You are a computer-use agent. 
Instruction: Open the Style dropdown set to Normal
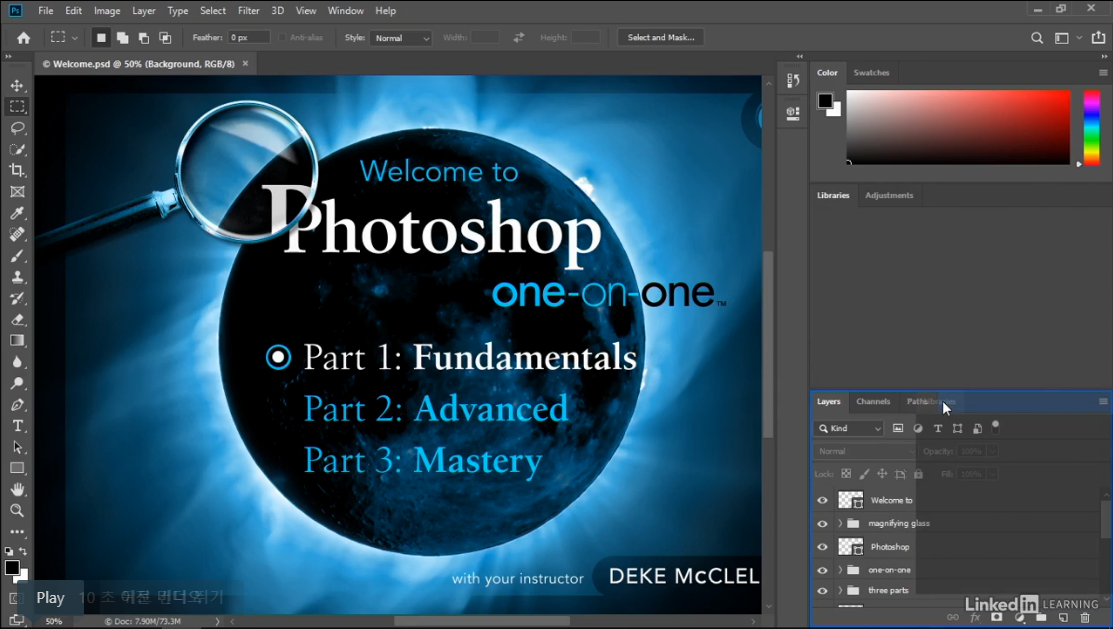pyautogui.click(x=400, y=38)
